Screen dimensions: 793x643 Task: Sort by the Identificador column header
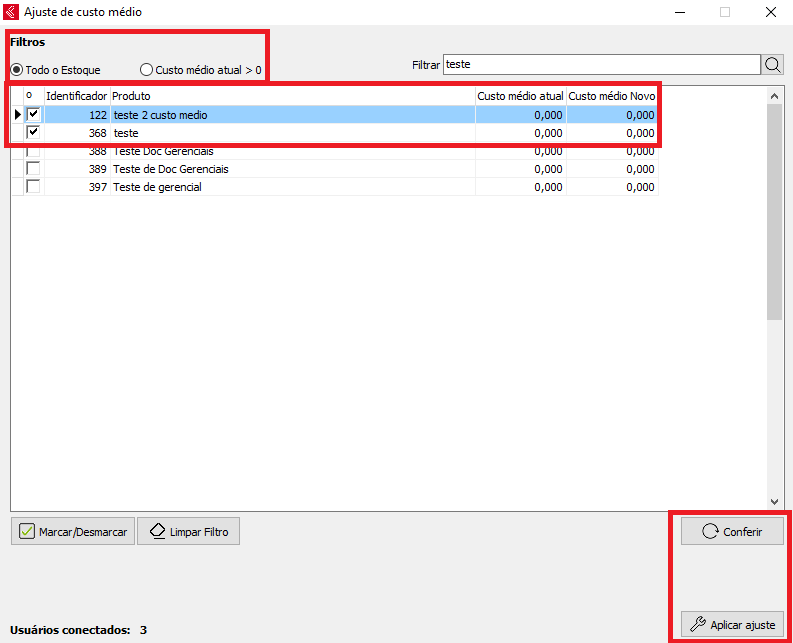coord(76,96)
